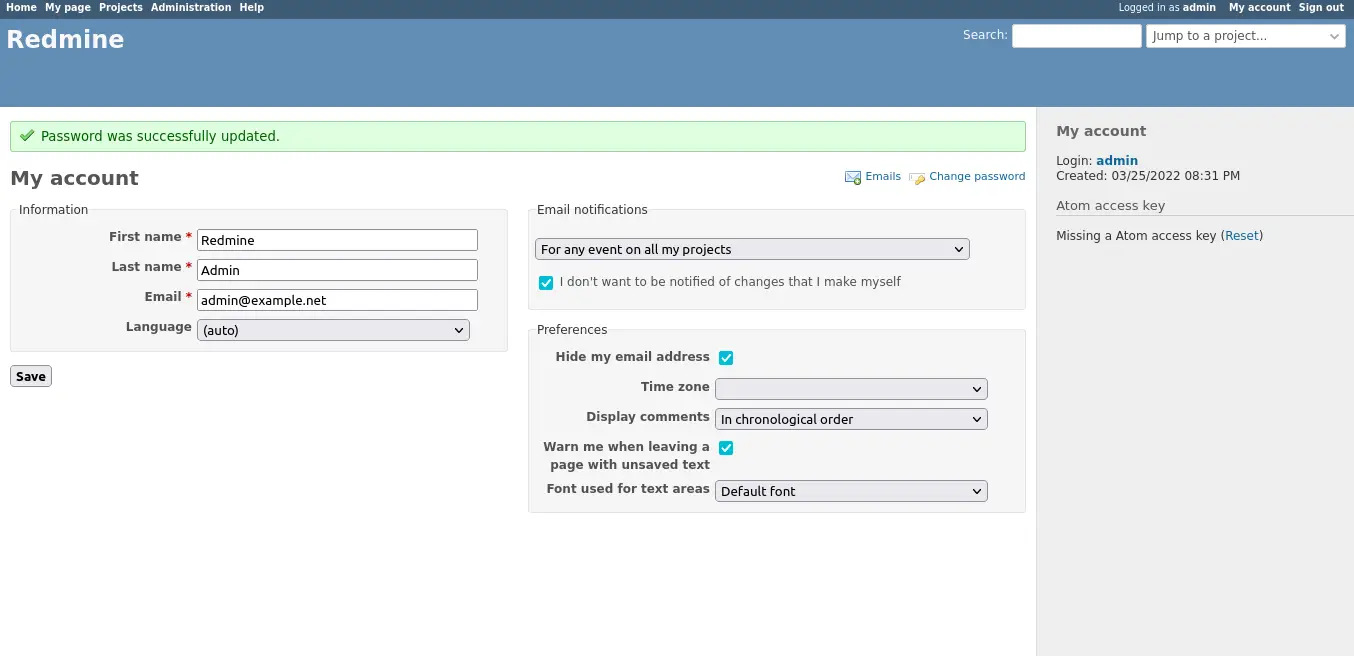The image size is (1354, 656).
Task: Open the Display comments dropdown
Action: [x=851, y=420]
